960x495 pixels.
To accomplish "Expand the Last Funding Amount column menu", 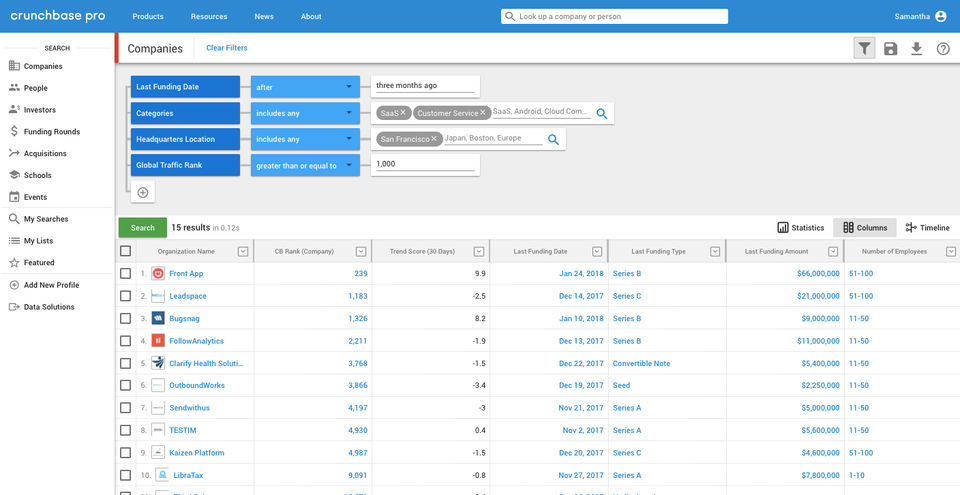I will tap(833, 251).
